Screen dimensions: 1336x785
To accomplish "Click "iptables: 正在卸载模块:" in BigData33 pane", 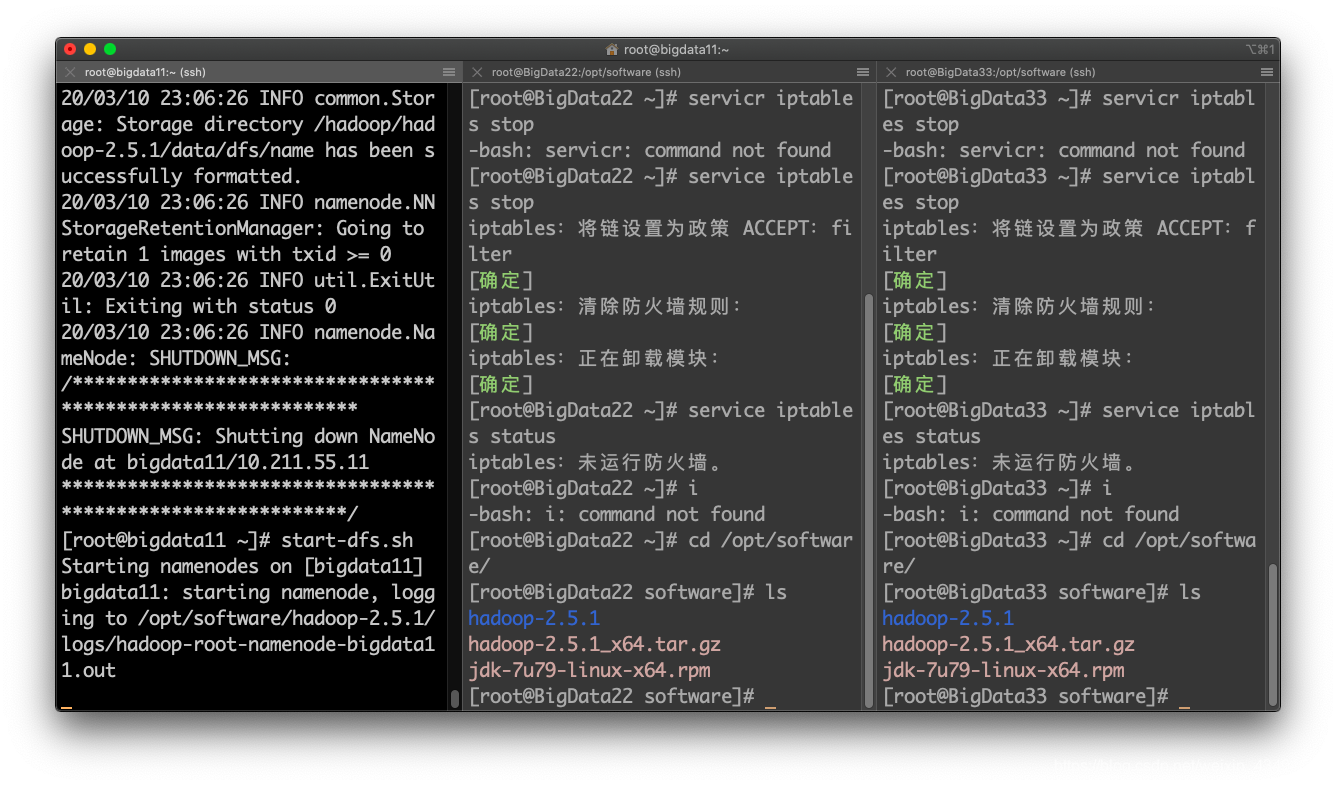I will (x=1009, y=358).
